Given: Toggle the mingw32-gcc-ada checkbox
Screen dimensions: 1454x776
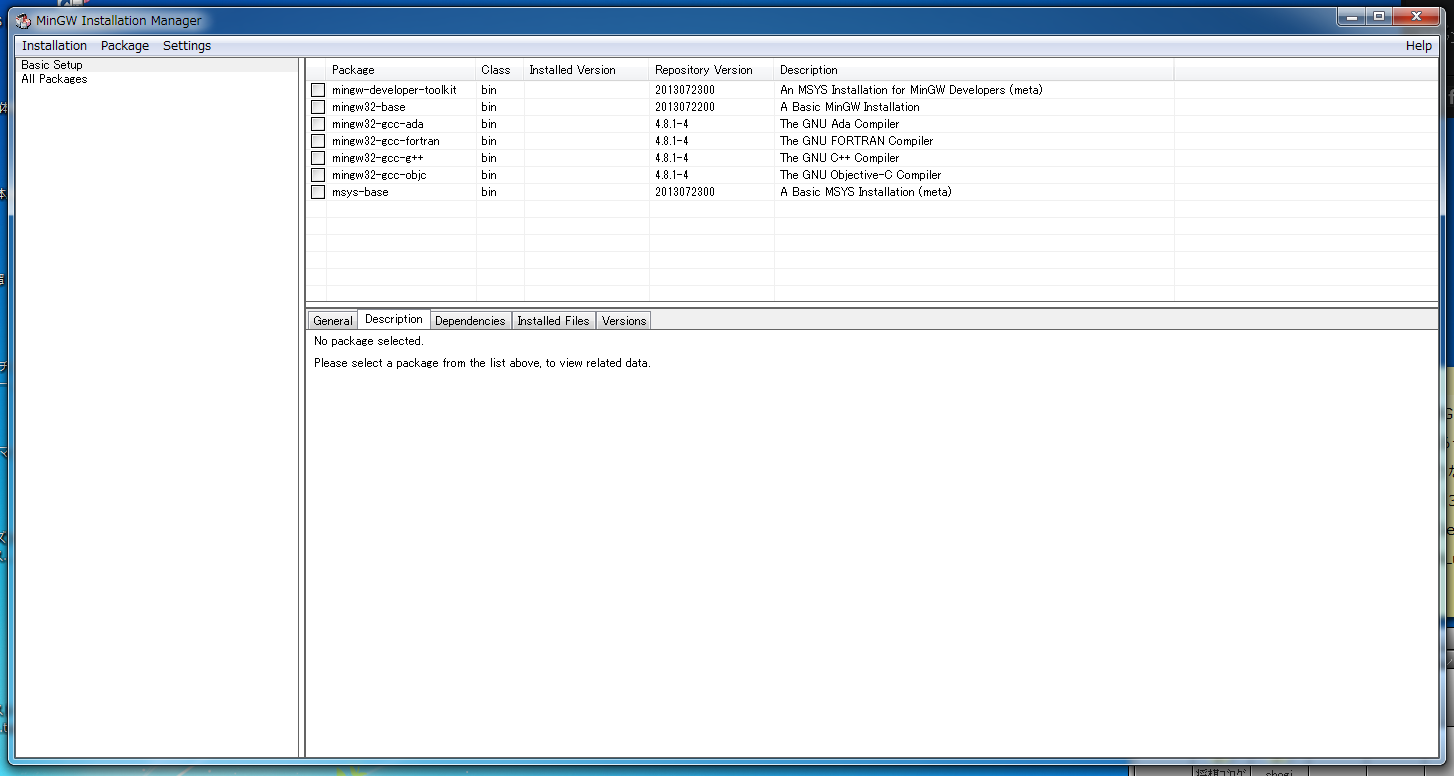Looking at the screenshot, I should pyautogui.click(x=318, y=124).
